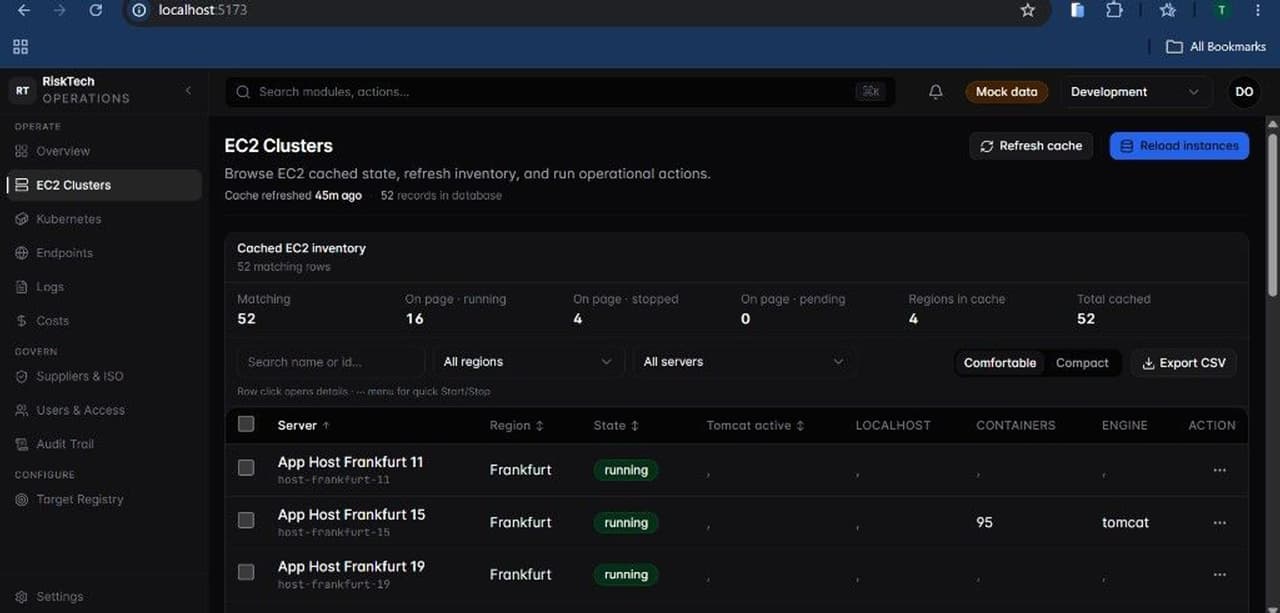1280x613 pixels.
Task: Go back using browser back arrow
Action: coord(24,10)
